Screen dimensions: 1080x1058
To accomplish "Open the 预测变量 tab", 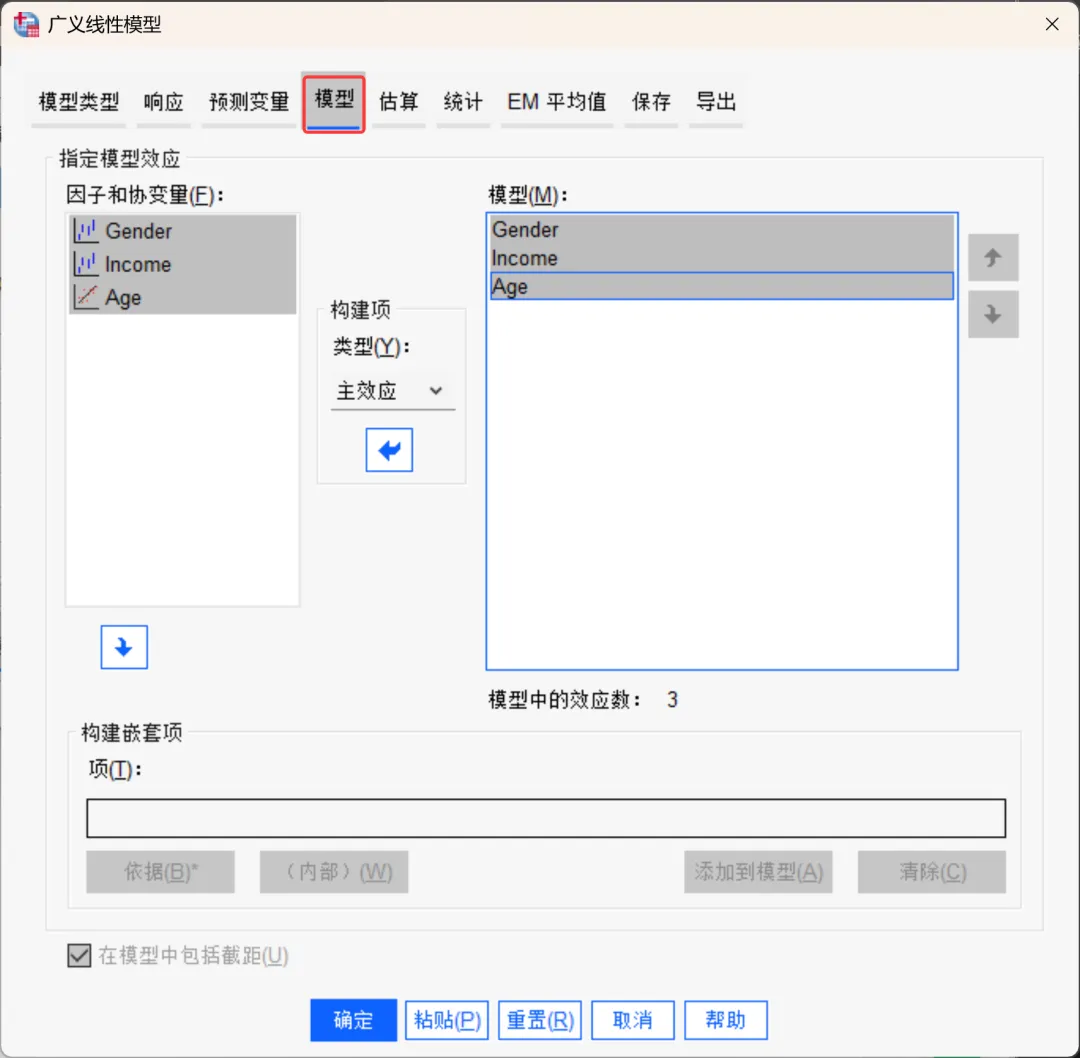I will coord(249,102).
